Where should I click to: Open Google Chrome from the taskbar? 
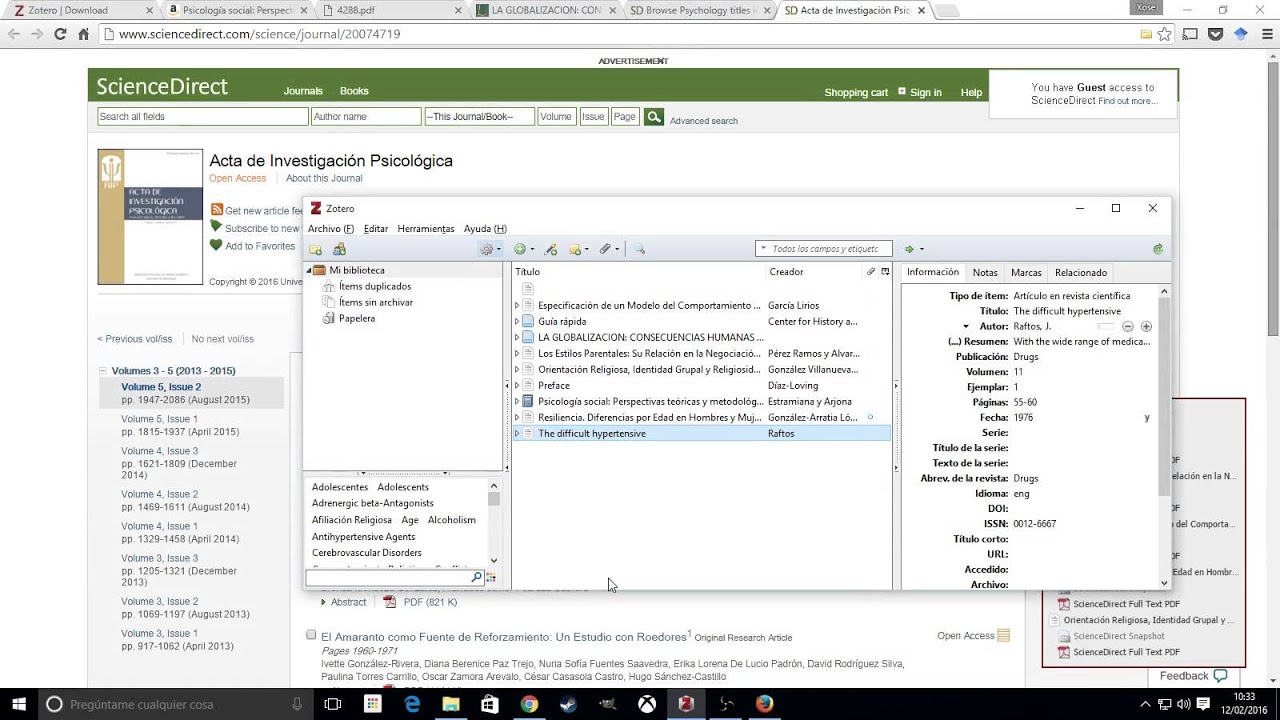pos(529,704)
